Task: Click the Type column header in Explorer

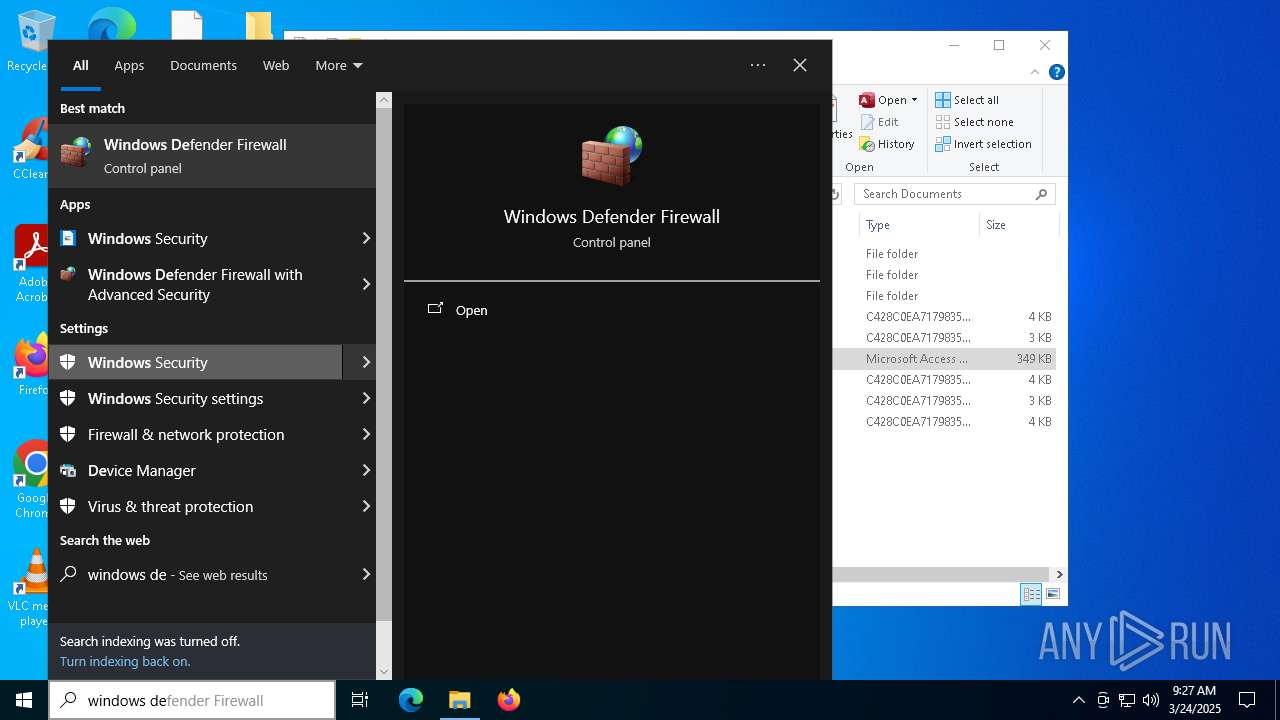Action: [918, 225]
